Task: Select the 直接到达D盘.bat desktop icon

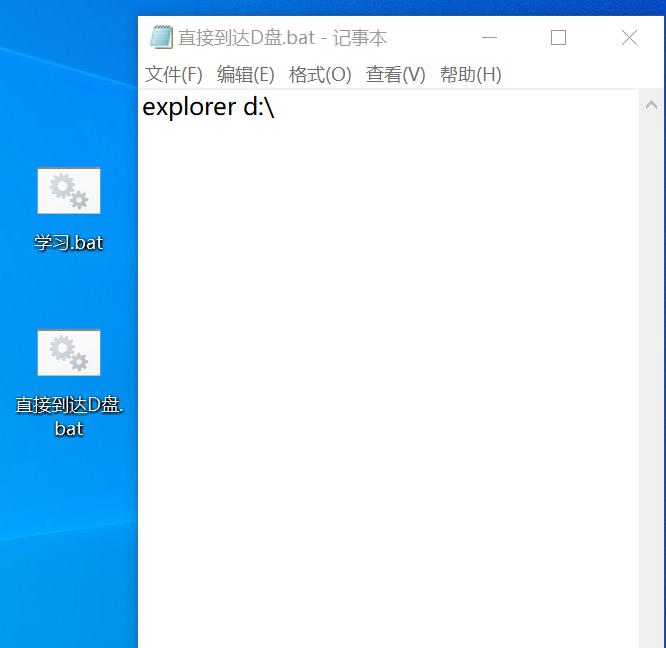Action: (x=69, y=352)
